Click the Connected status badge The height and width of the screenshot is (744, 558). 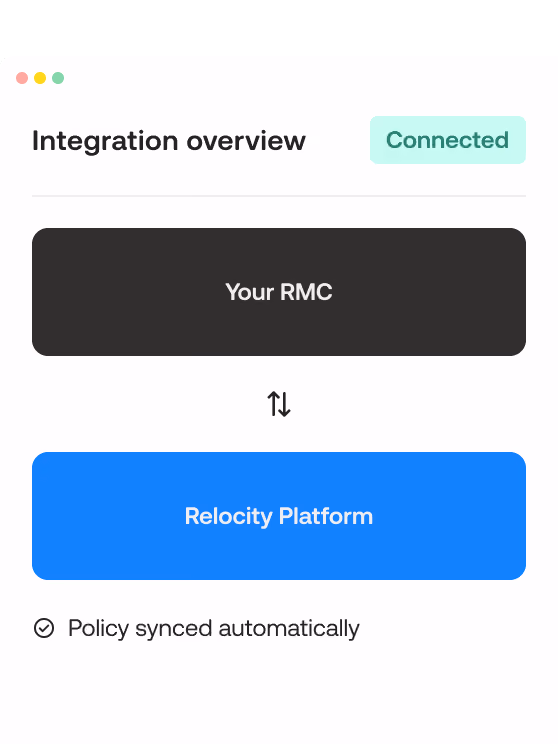pos(448,140)
